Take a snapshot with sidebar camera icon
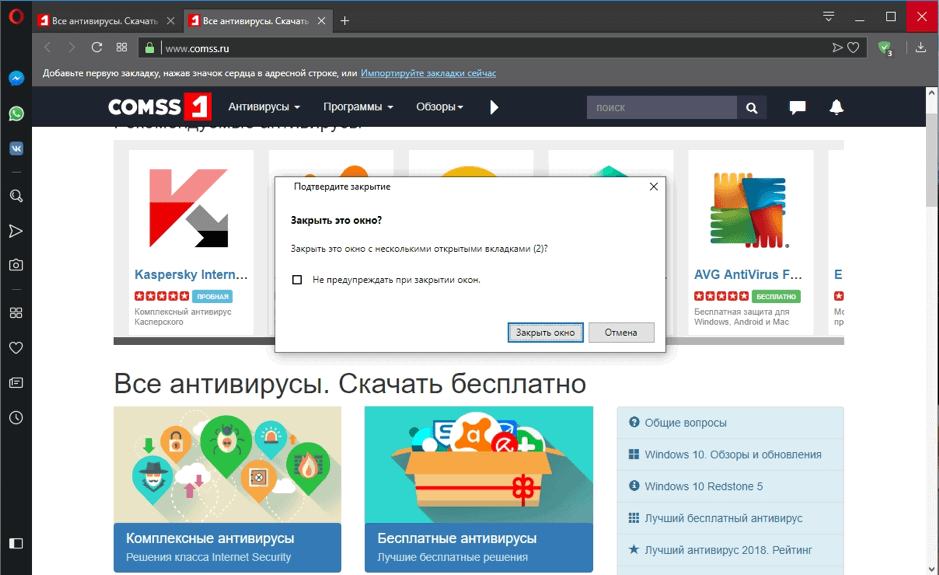The width and height of the screenshot is (939, 575). (x=16, y=265)
